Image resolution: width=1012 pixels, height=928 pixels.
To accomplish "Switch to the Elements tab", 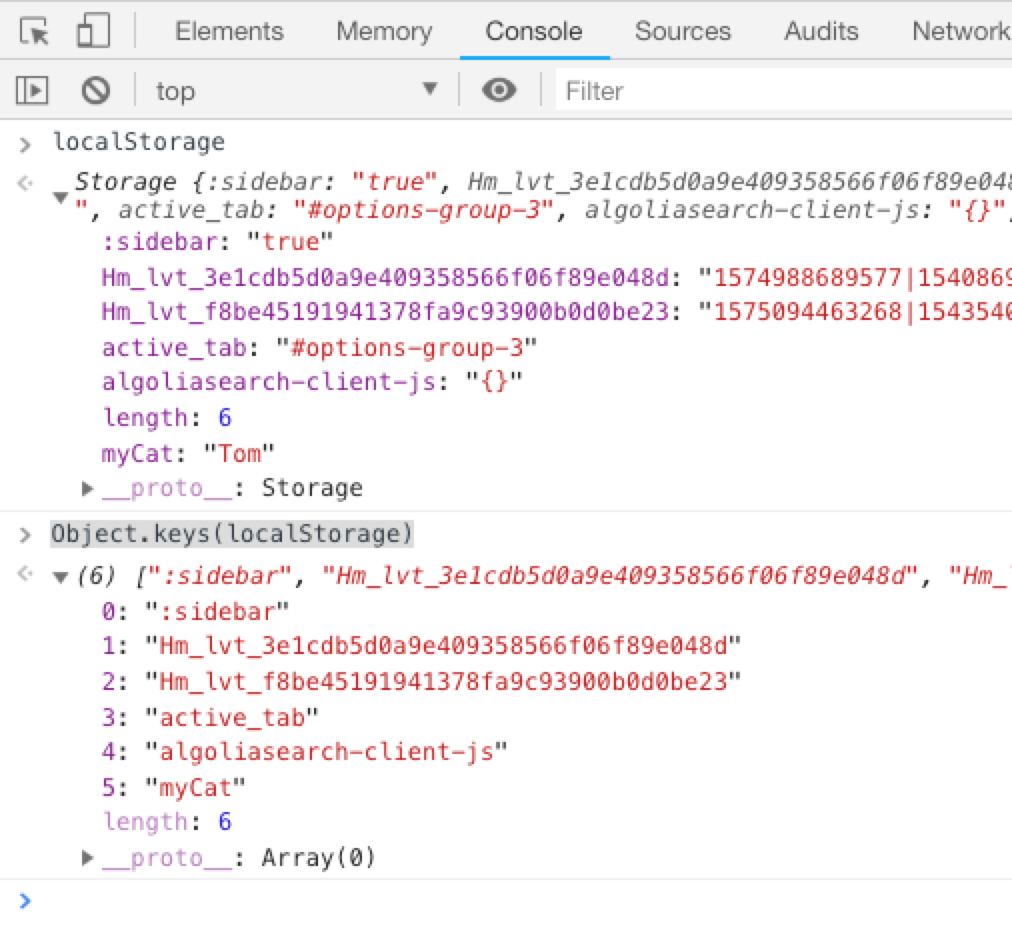I will pos(229,31).
